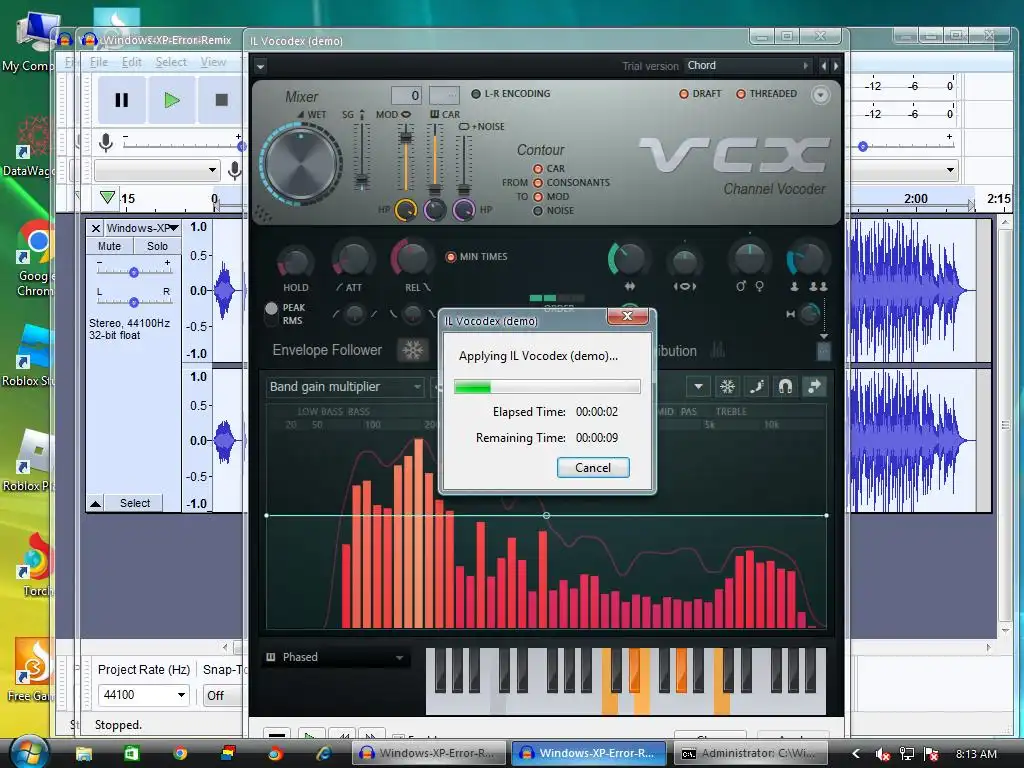Screen dimensions: 1024x768
Task: Click the 2:00 mark on Audacity timeline
Action: [x=916, y=199]
